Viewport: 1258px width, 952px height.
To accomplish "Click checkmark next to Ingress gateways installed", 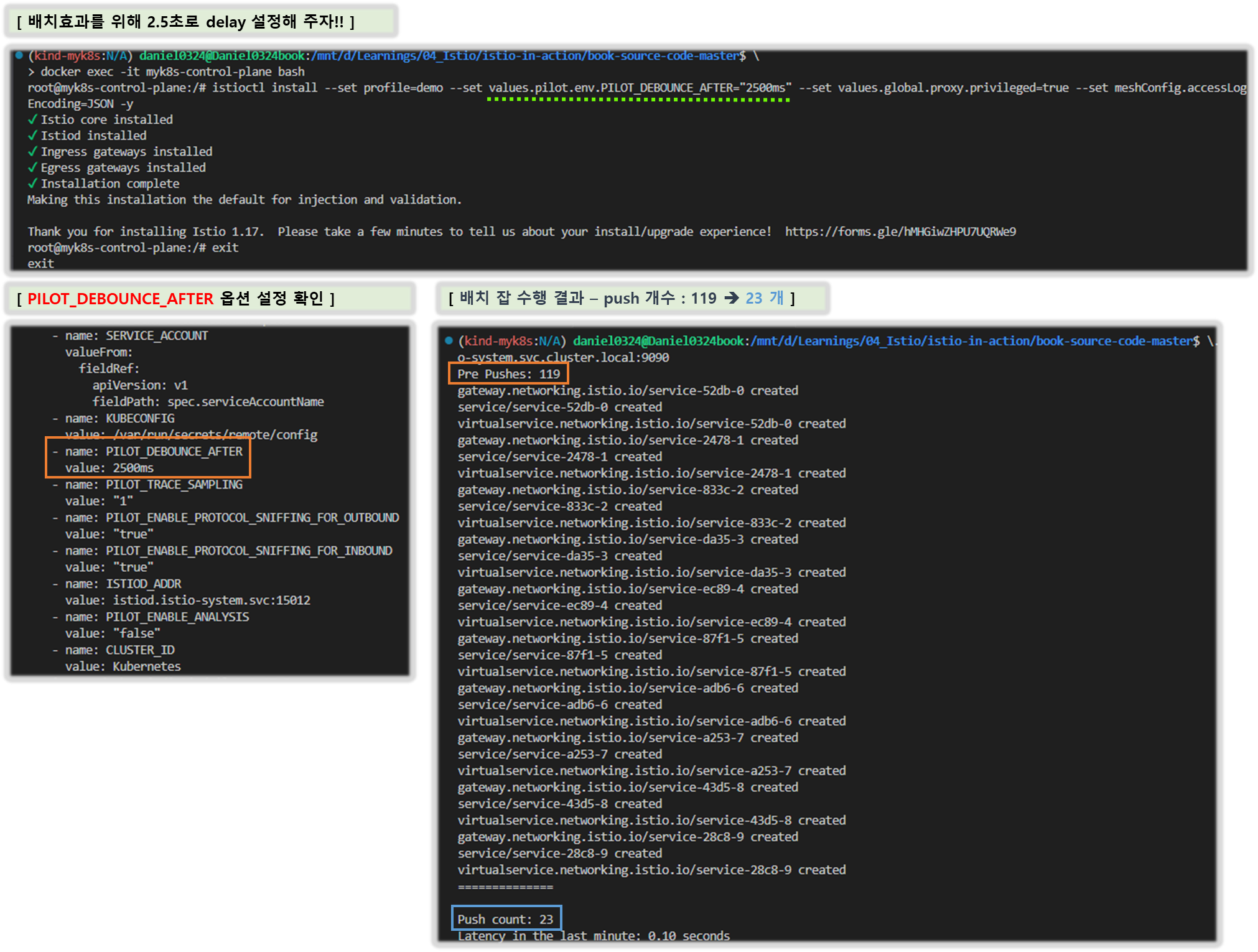I will pyautogui.click(x=32, y=151).
